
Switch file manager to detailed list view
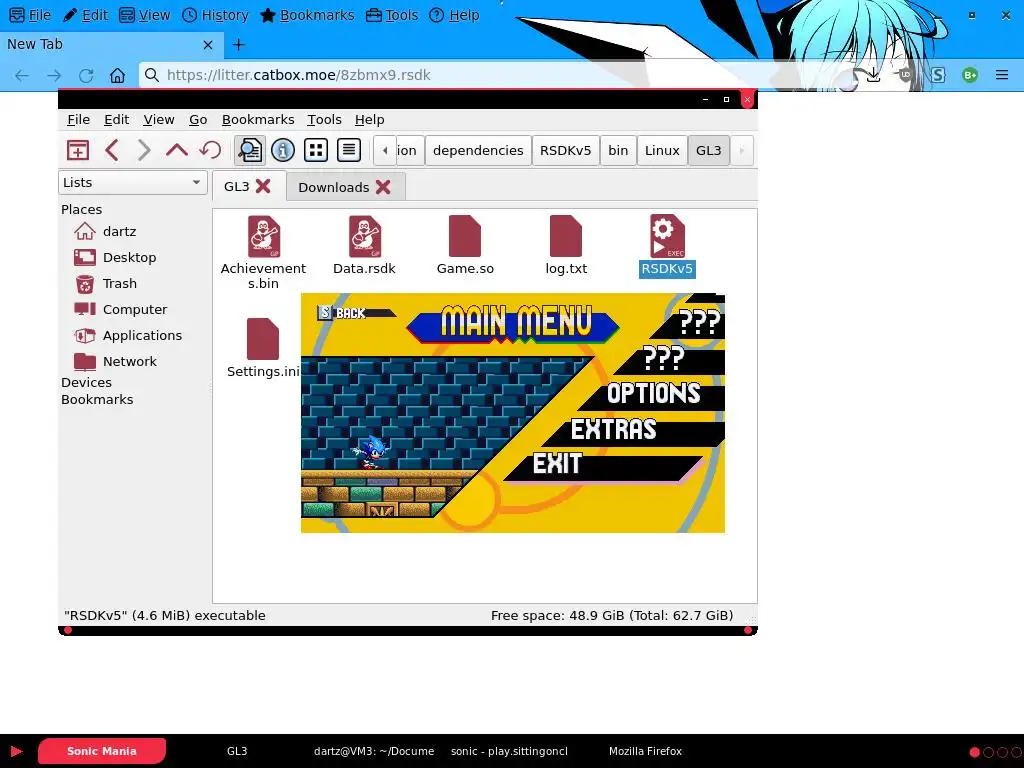[x=349, y=150]
